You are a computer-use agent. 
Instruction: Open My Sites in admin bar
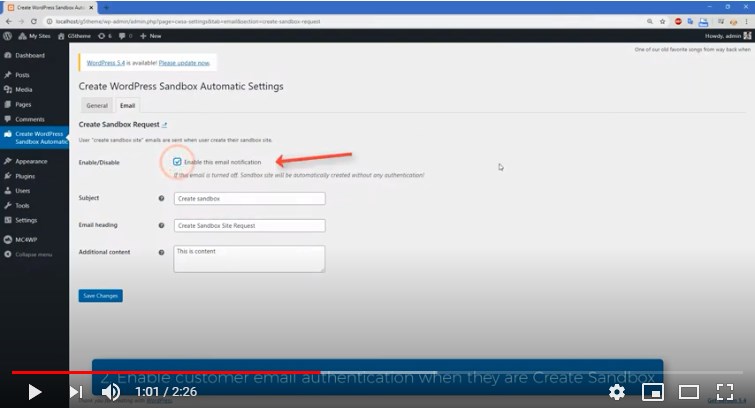pos(35,36)
